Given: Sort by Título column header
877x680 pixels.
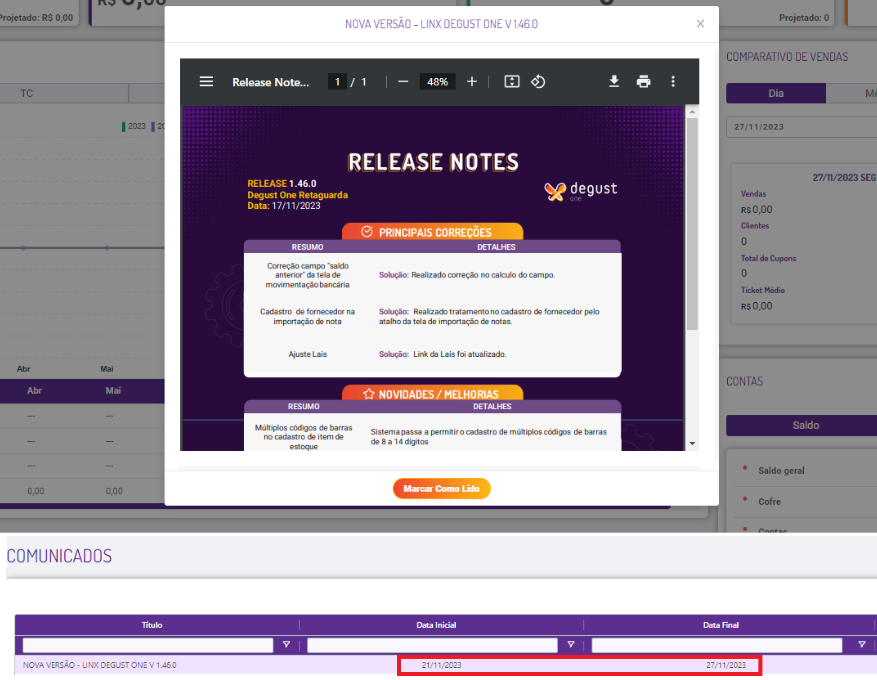Looking at the screenshot, I should click(152, 625).
